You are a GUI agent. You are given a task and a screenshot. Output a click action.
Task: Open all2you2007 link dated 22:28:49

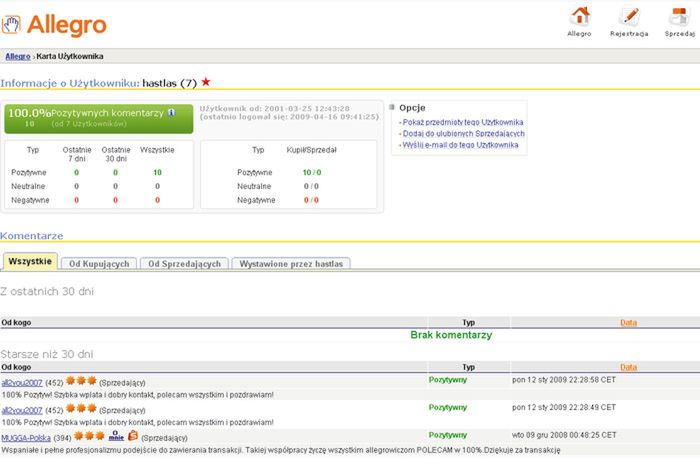point(22,410)
